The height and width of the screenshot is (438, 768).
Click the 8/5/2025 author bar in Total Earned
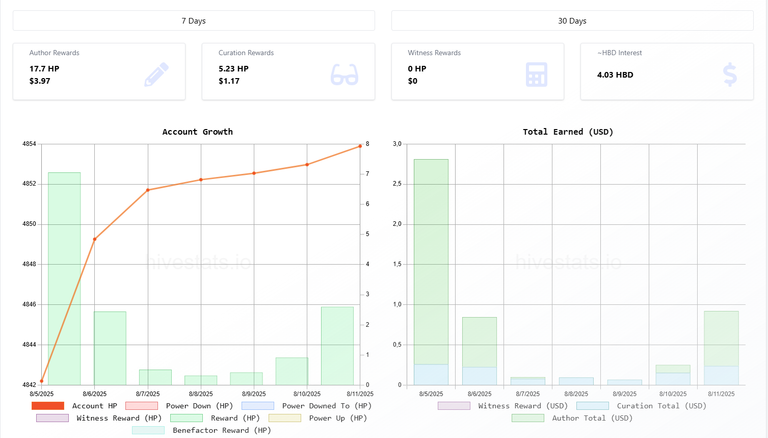[431, 262]
